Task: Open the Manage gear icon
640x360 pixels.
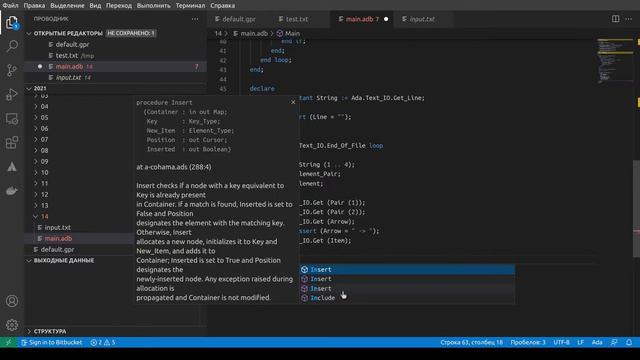Action: pos(12,325)
